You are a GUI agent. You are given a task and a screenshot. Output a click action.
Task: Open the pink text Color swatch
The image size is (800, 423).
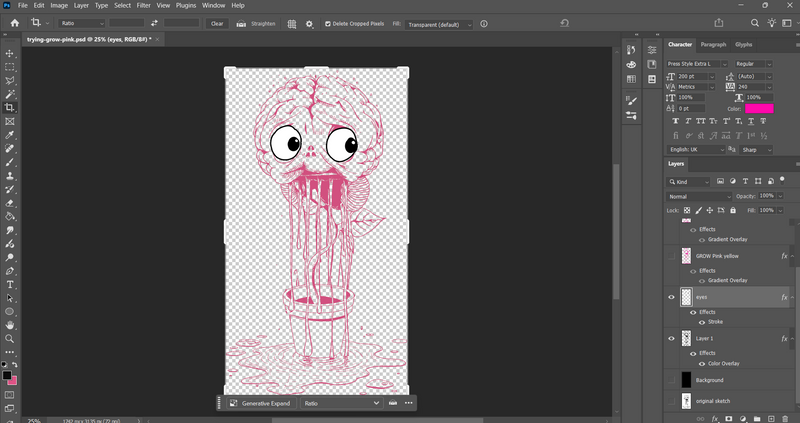click(x=759, y=109)
